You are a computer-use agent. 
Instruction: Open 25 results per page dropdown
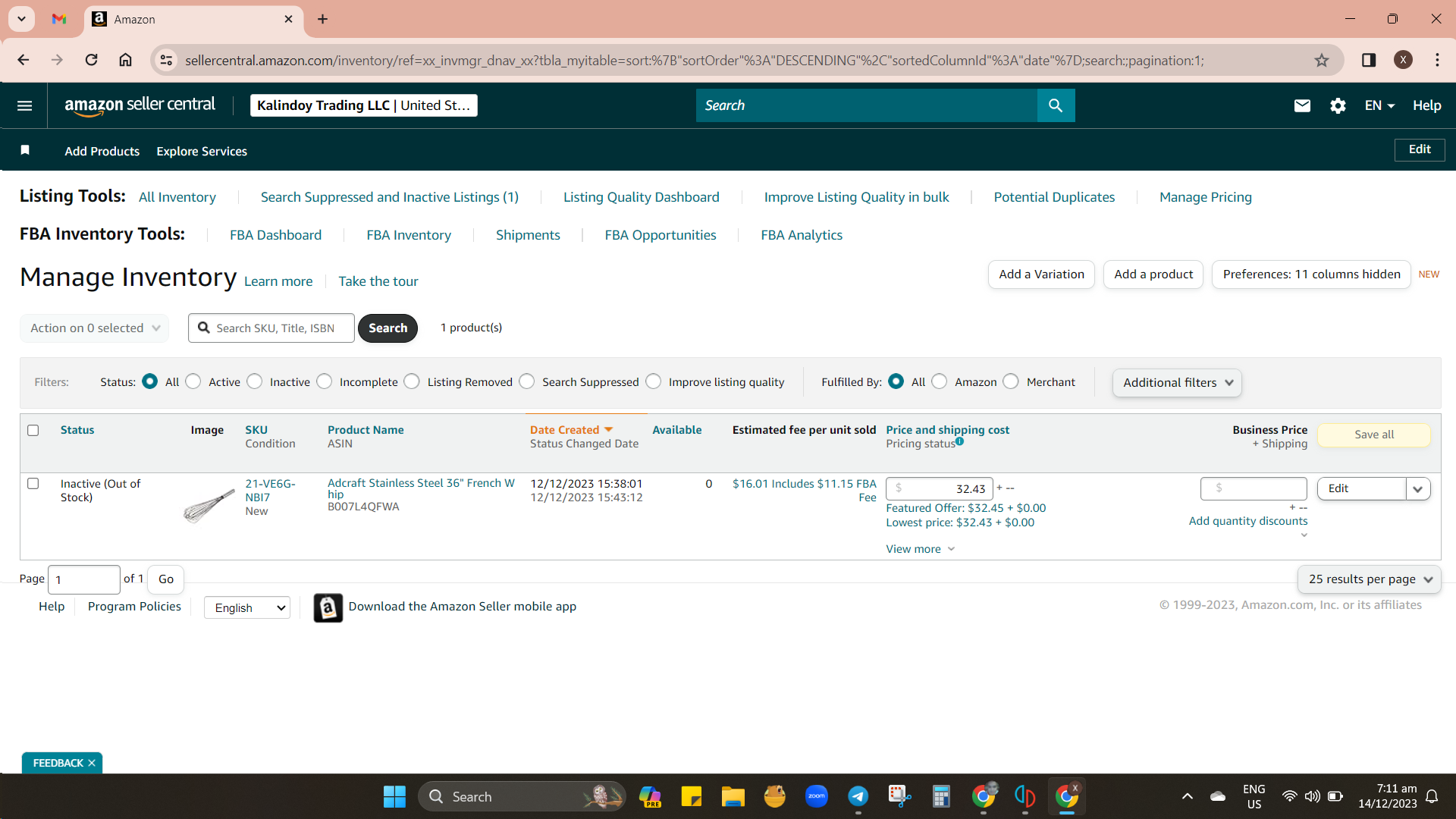click(1369, 579)
